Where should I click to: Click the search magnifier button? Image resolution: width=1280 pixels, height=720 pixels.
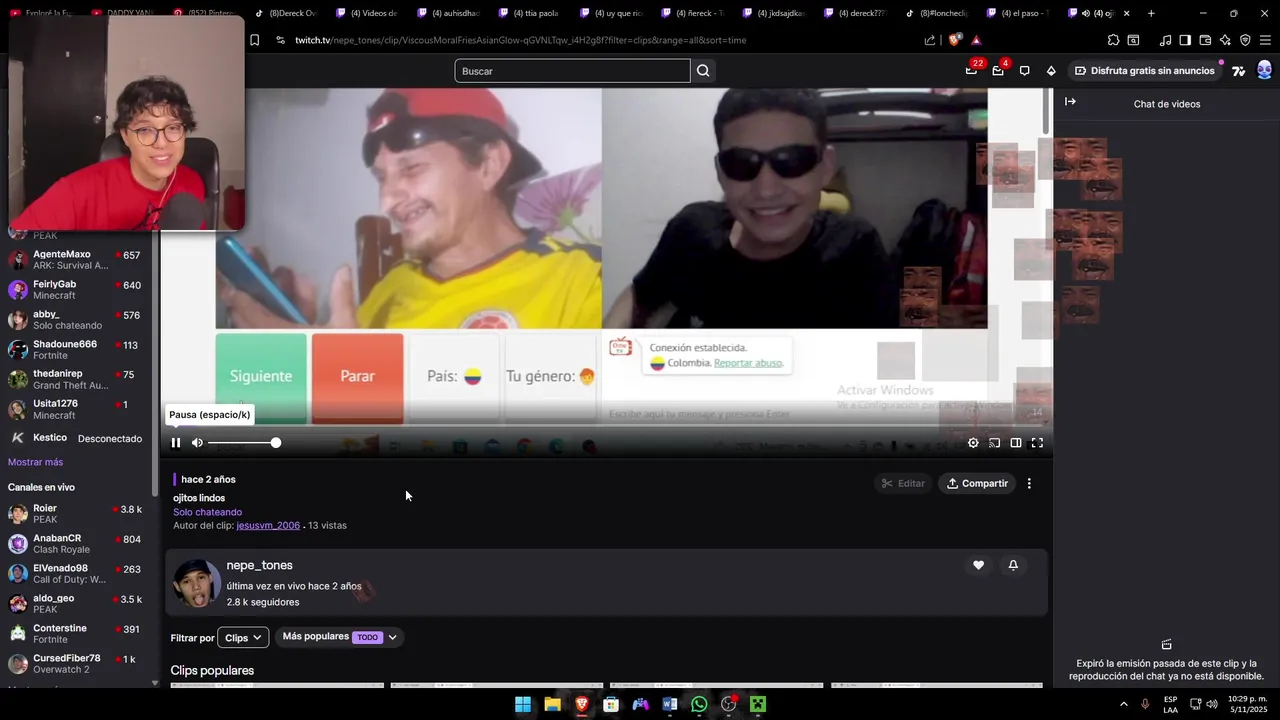pyautogui.click(x=703, y=71)
